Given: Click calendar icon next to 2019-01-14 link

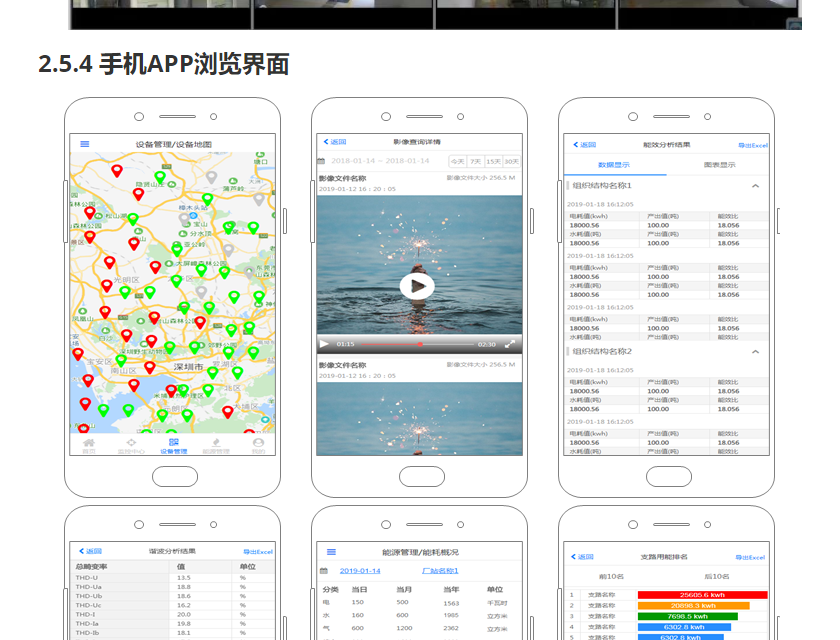Looking at the screenshot, I should [x=324, y=571].
